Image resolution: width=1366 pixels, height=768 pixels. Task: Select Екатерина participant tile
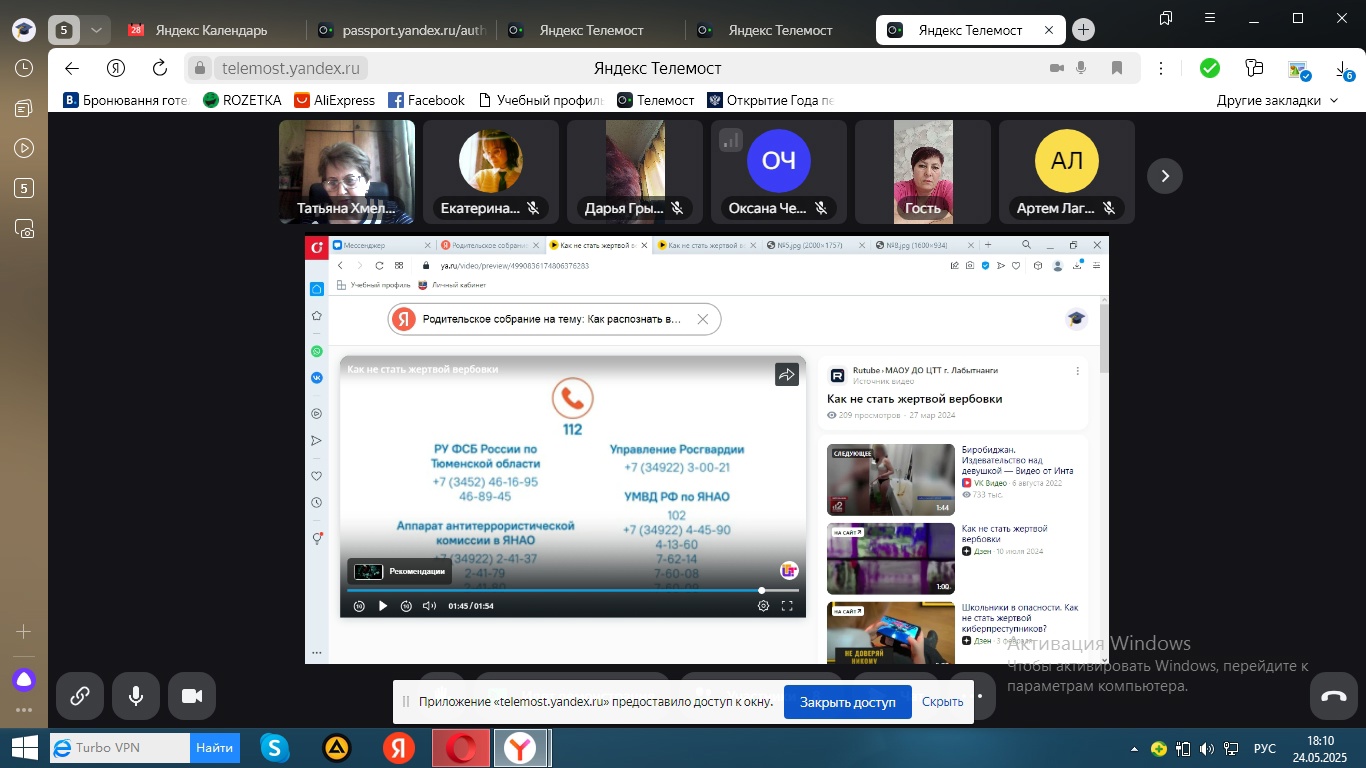(491, 172)
